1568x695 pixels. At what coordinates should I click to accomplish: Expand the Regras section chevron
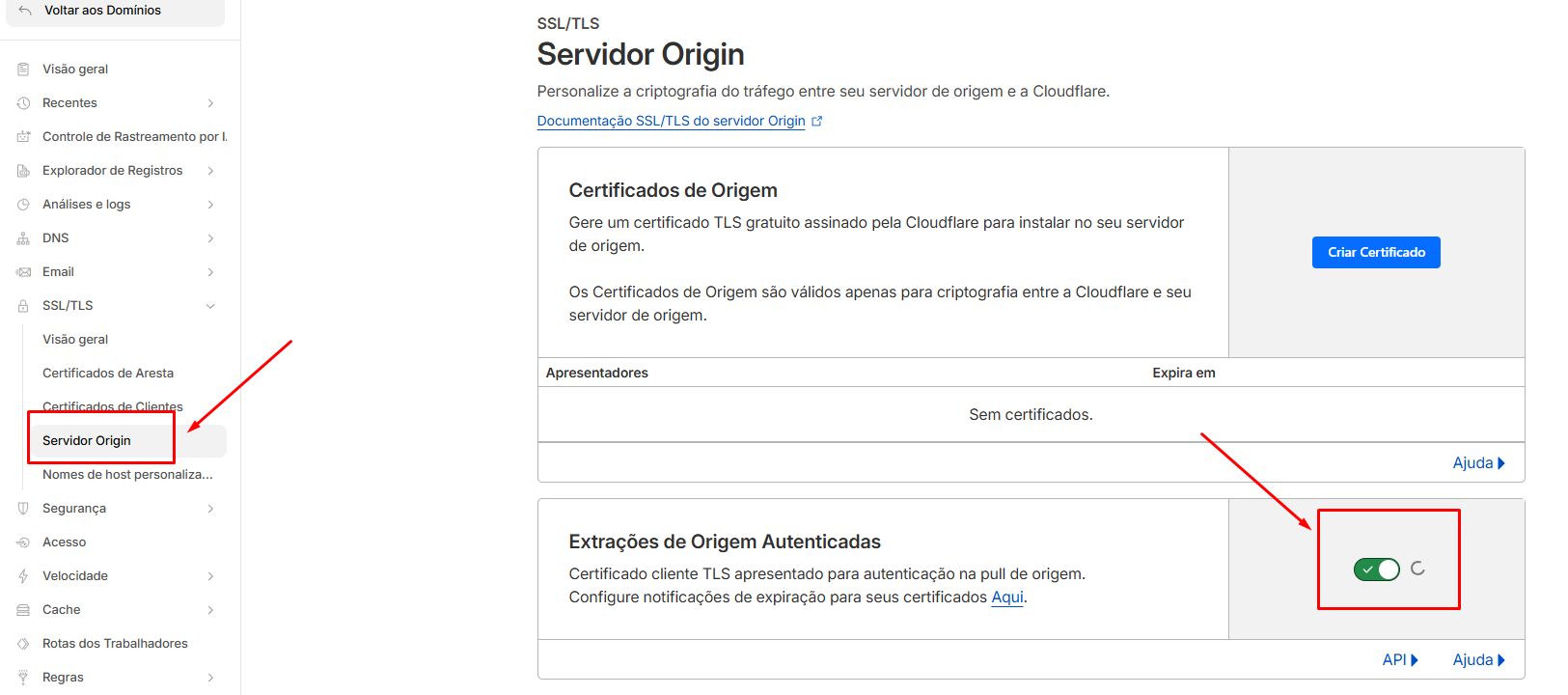point(210,678)
